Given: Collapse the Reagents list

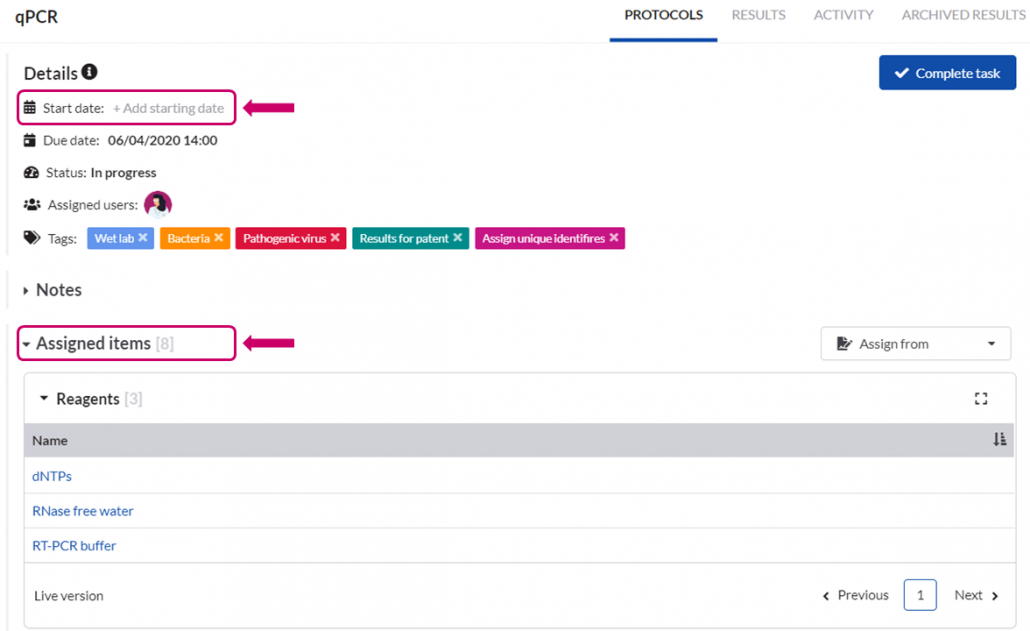Looking at the screenshot, I should (x=44, y=399).
